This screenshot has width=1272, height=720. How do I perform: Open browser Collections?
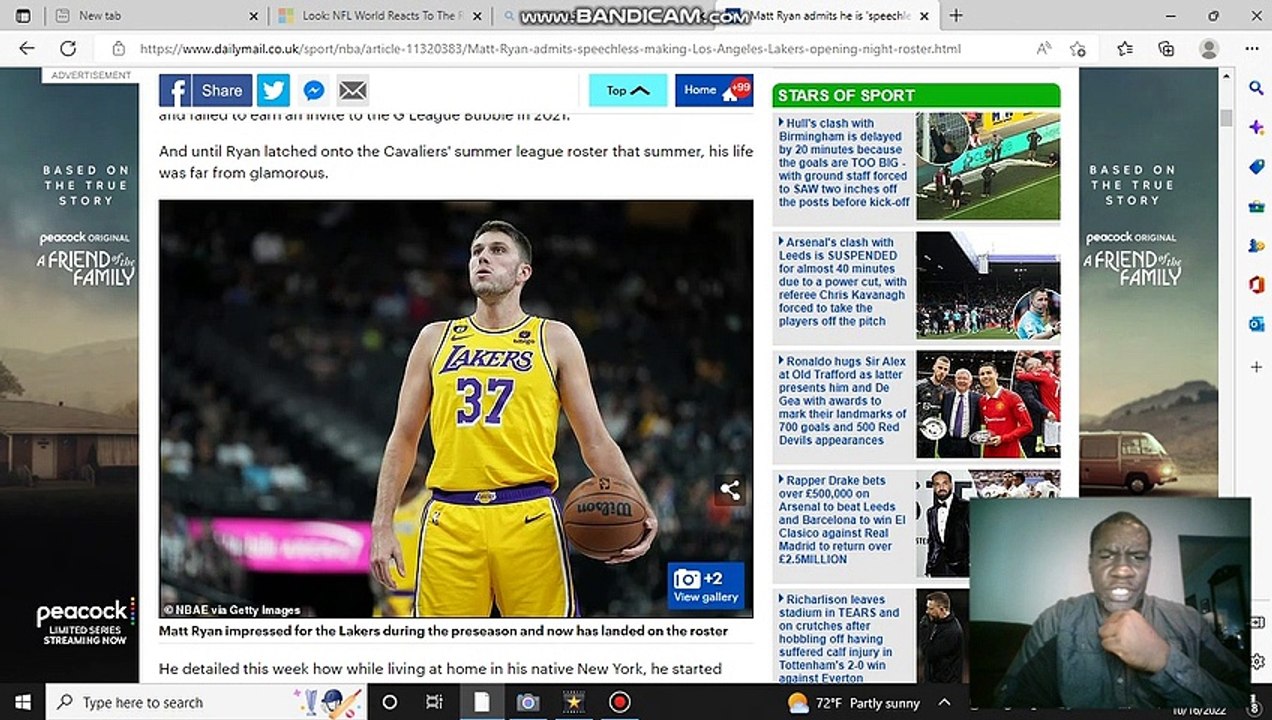pyautogui.click(x=1166, y=48)
